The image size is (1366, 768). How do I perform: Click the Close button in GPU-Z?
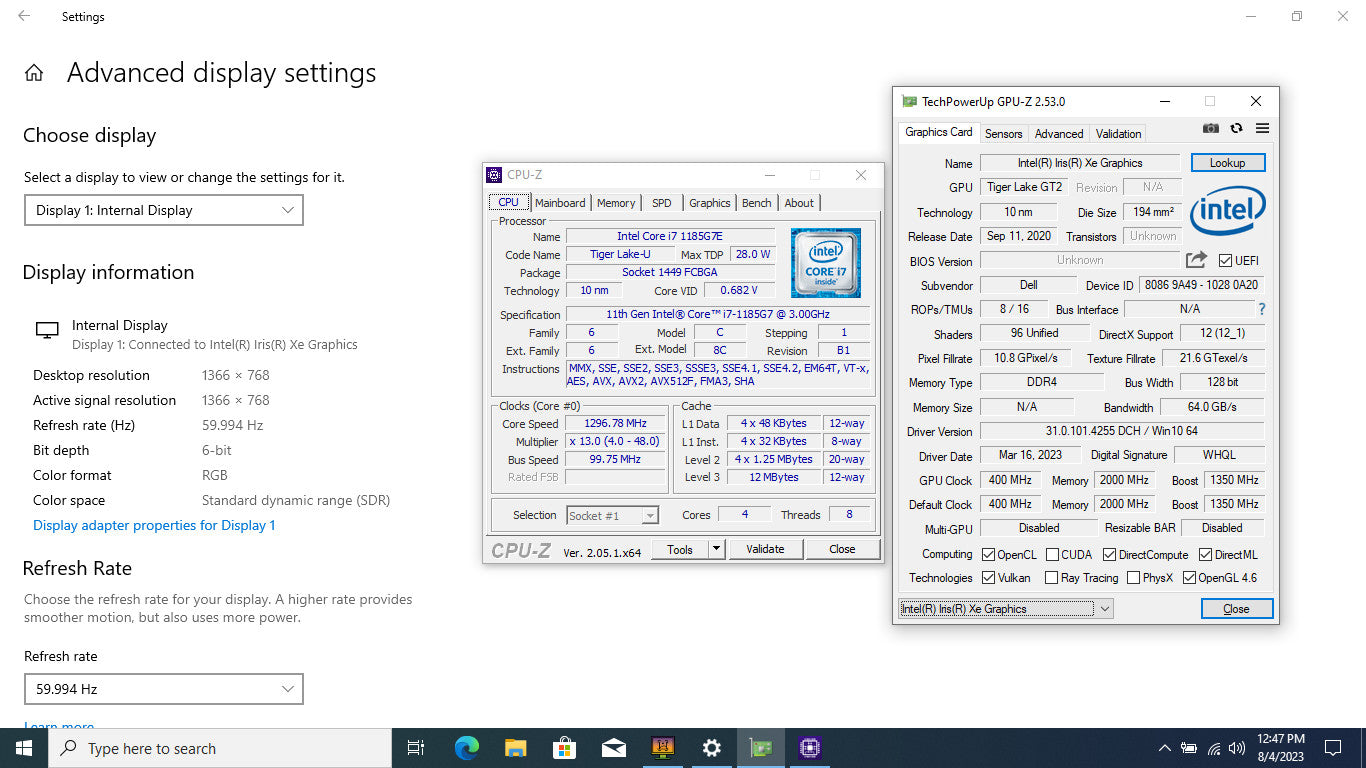click(x=1237, y=608)
